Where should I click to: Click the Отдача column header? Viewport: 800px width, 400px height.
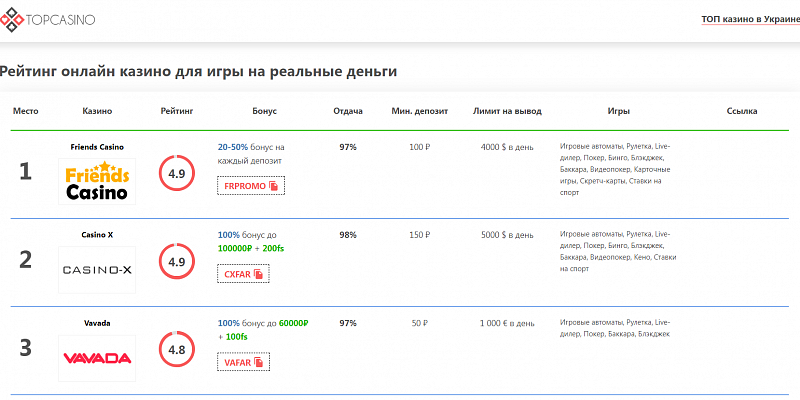(348, 111)
